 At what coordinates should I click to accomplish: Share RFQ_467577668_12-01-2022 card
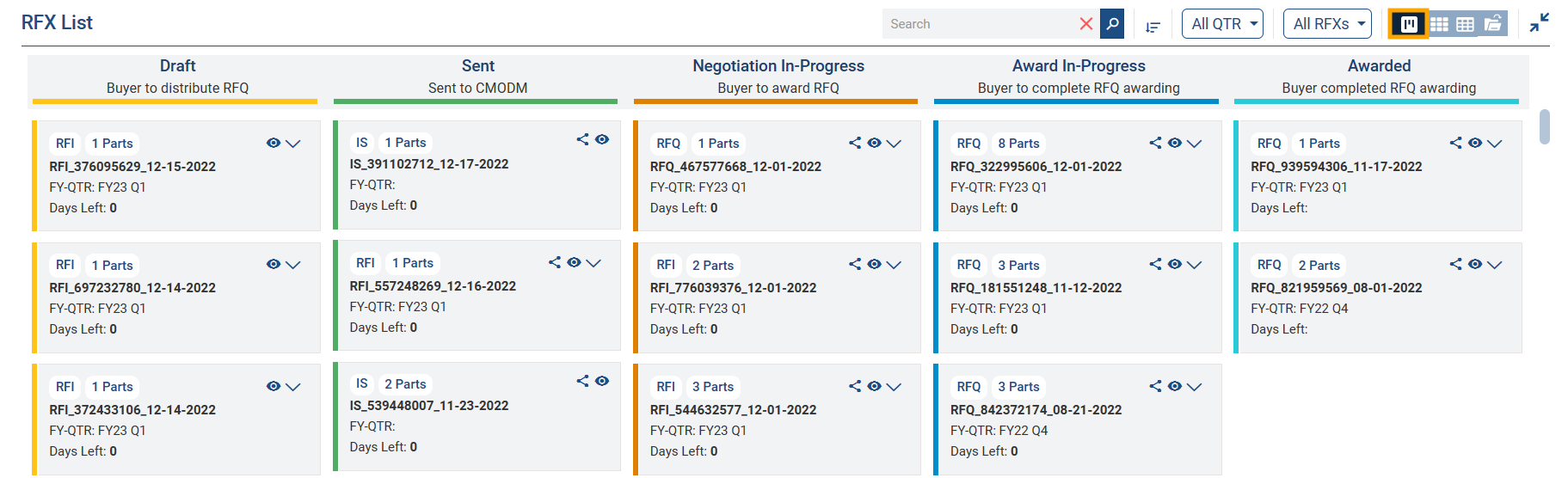point(855,143)
